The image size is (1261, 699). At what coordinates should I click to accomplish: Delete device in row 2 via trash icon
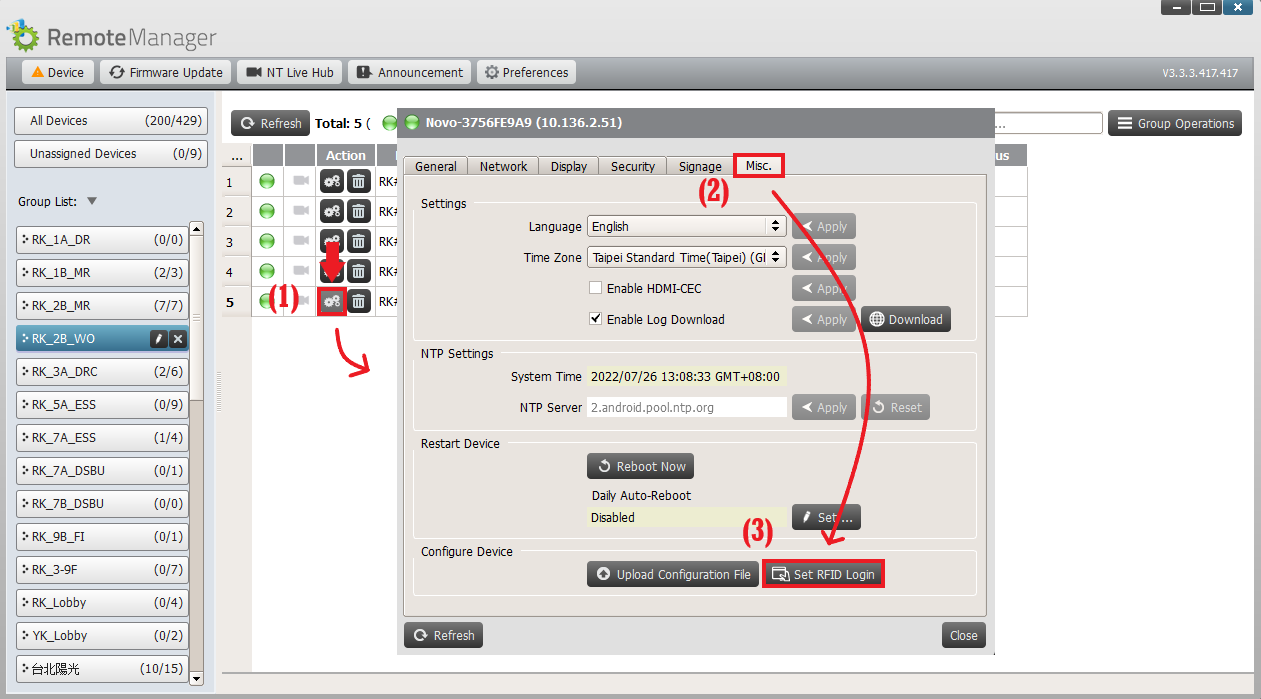(x=358, y=211)
